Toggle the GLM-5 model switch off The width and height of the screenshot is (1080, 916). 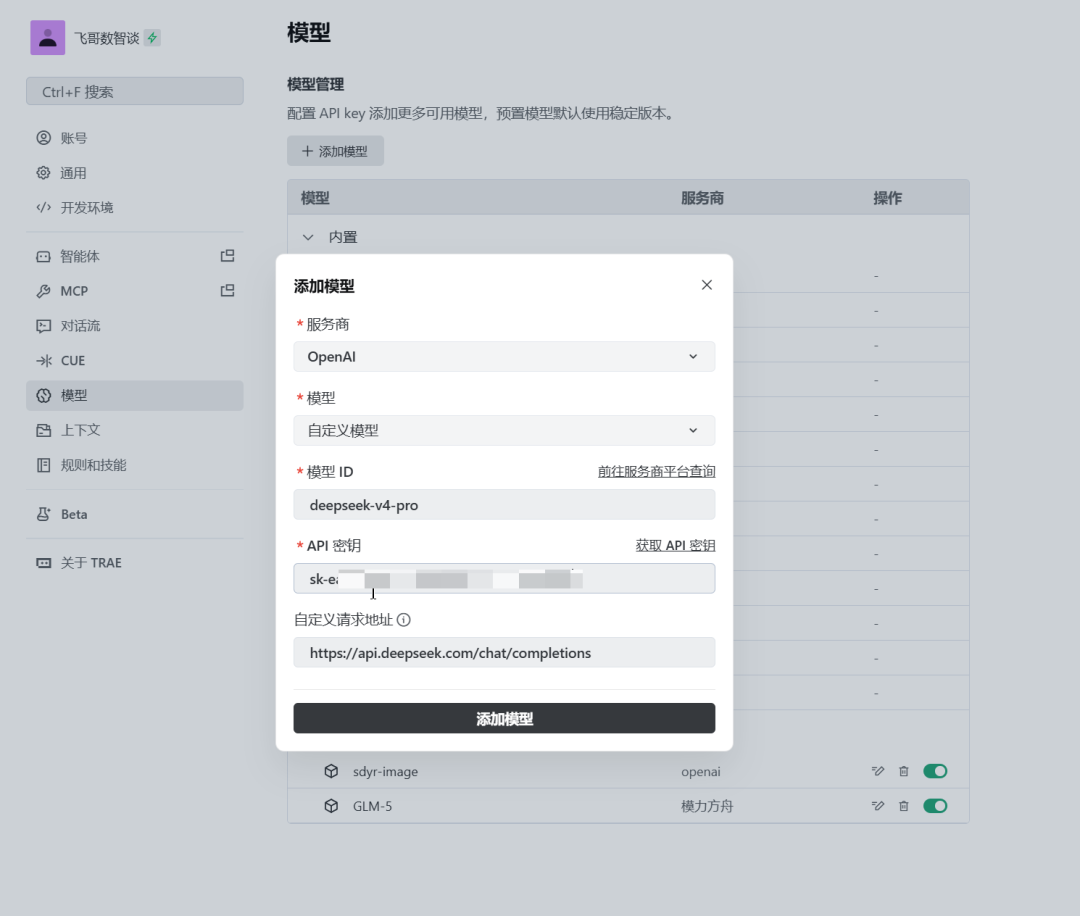[x=934, y=805]
